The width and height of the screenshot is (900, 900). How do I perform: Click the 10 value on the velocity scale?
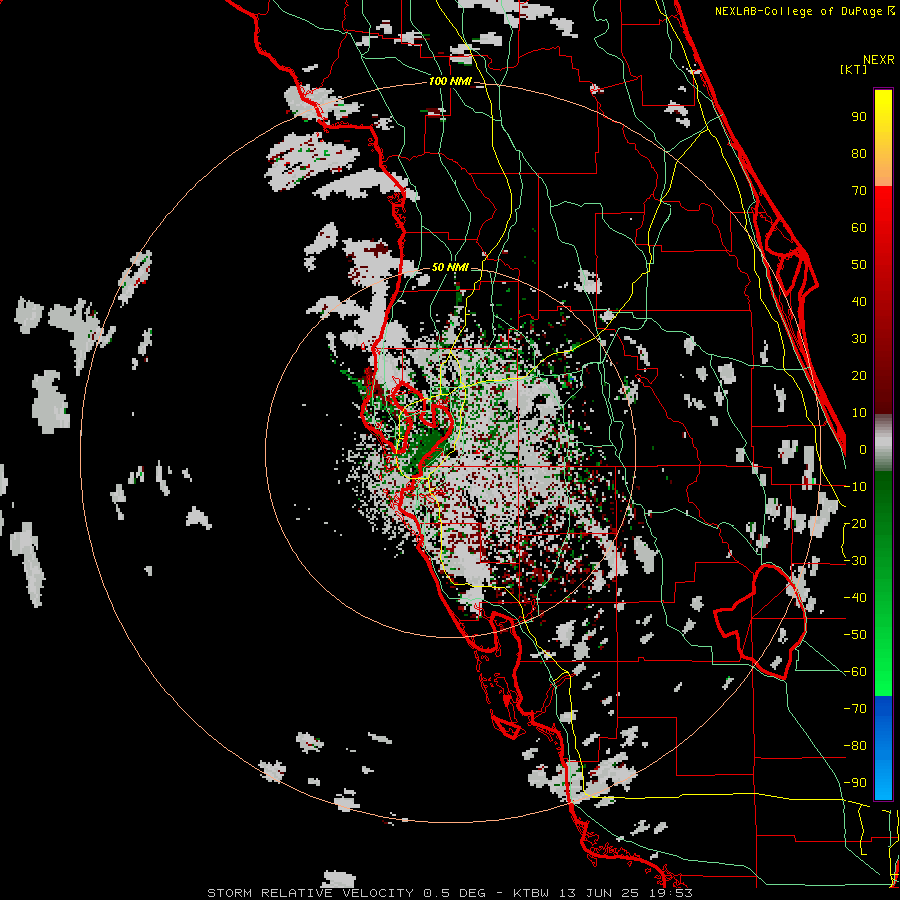859,413
